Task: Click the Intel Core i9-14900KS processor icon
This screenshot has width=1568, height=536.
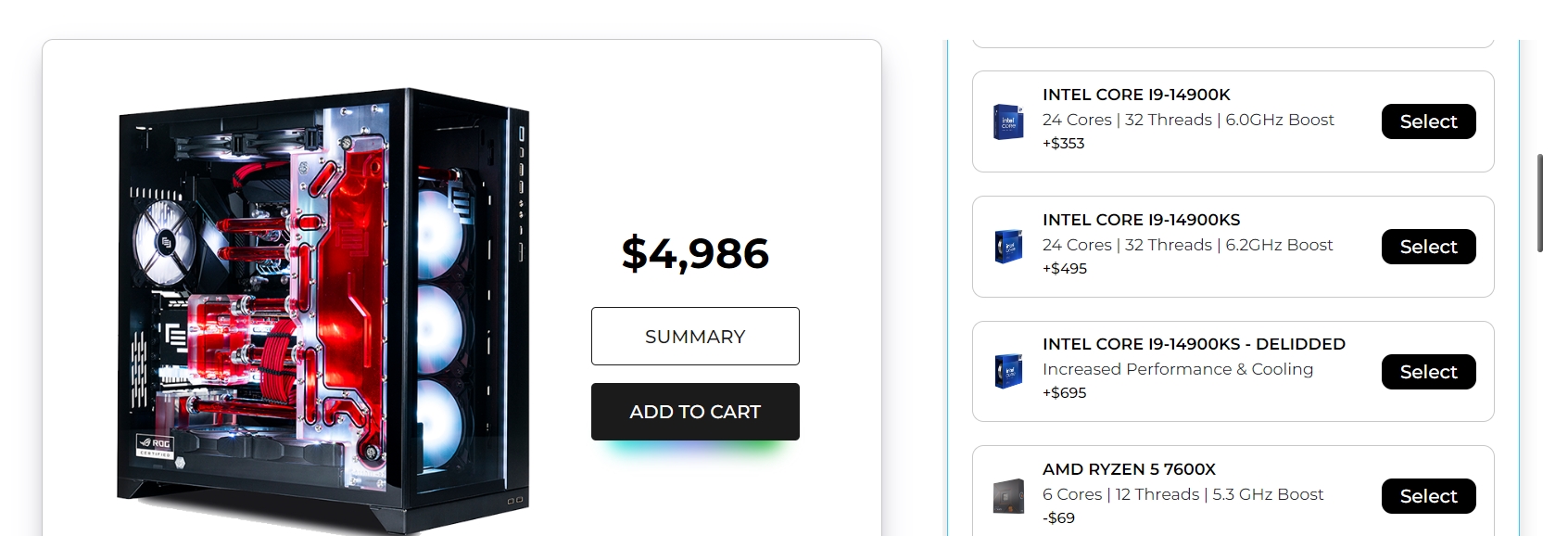Action: (1008, 247)
